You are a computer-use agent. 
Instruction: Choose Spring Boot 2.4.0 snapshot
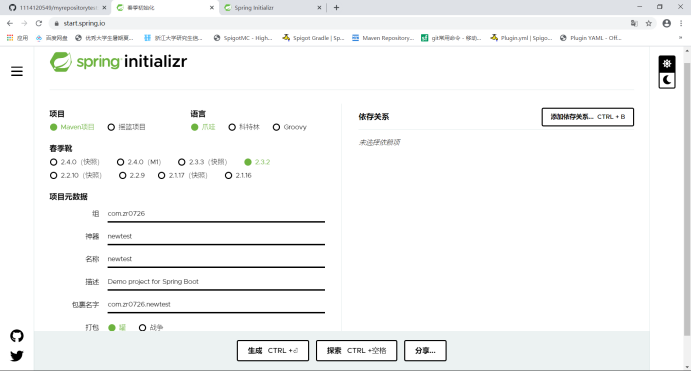point(75,162)
